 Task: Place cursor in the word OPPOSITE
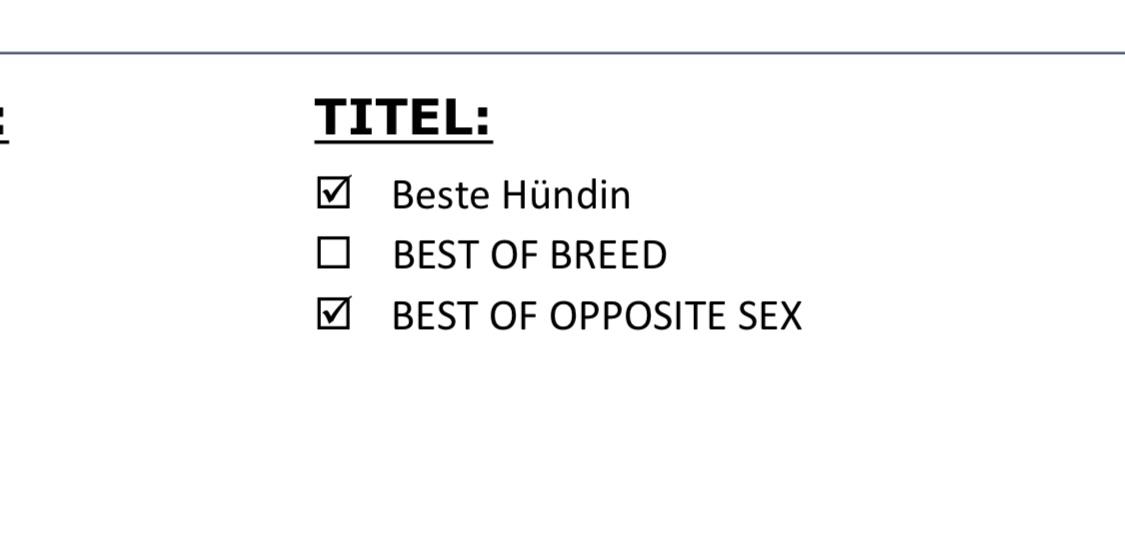coord(638,316)
